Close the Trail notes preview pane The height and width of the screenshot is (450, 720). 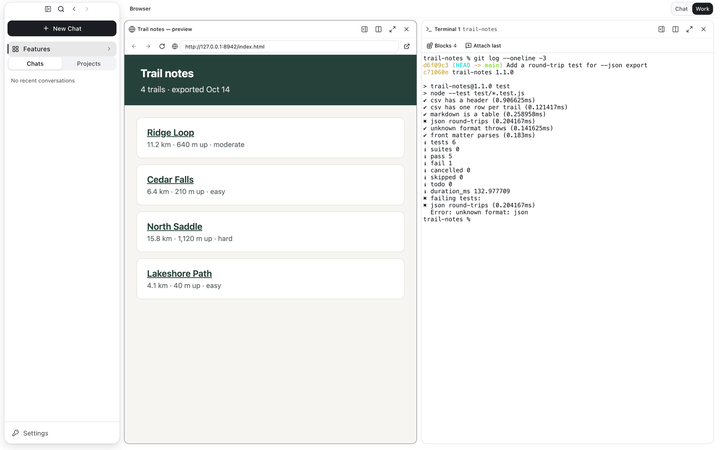pyautogui.click(x=406, y=29)
